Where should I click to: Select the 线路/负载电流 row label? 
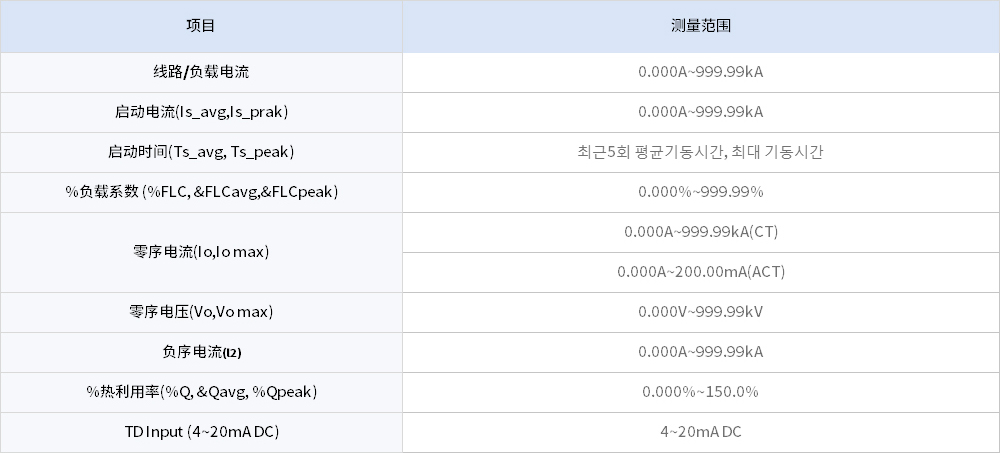tap(201, 72)
